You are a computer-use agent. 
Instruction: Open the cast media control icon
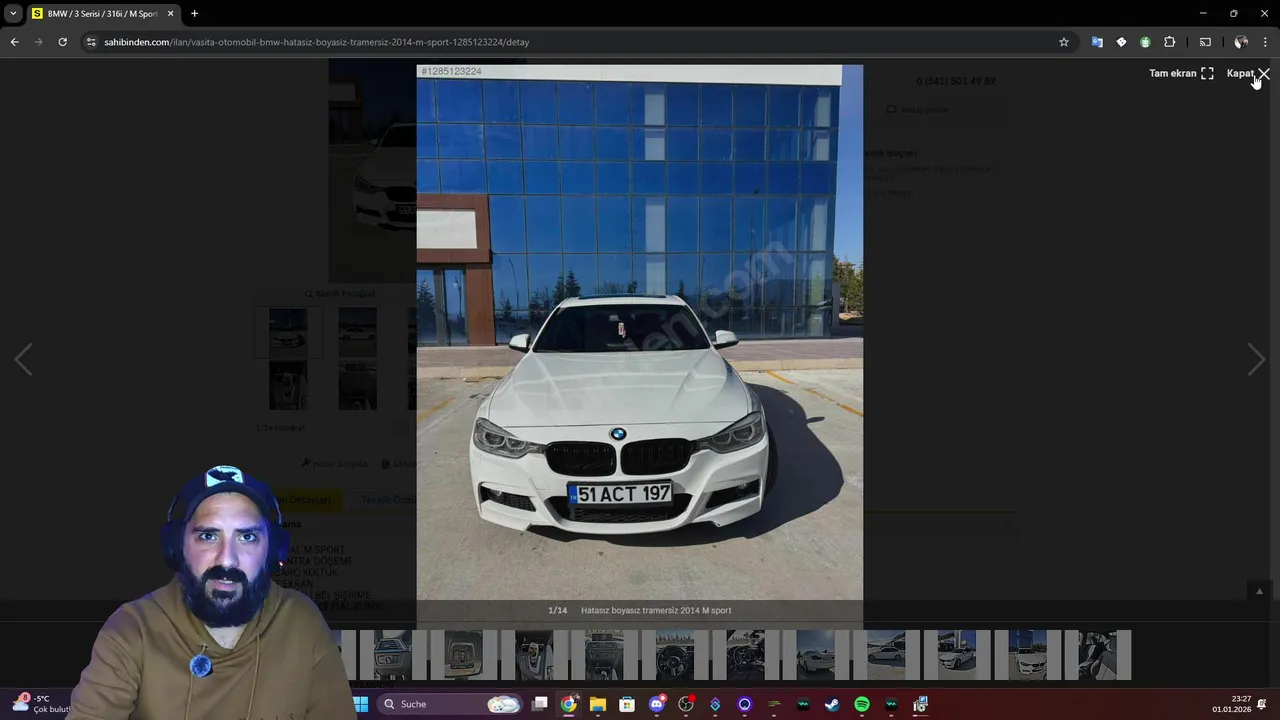1205,42
